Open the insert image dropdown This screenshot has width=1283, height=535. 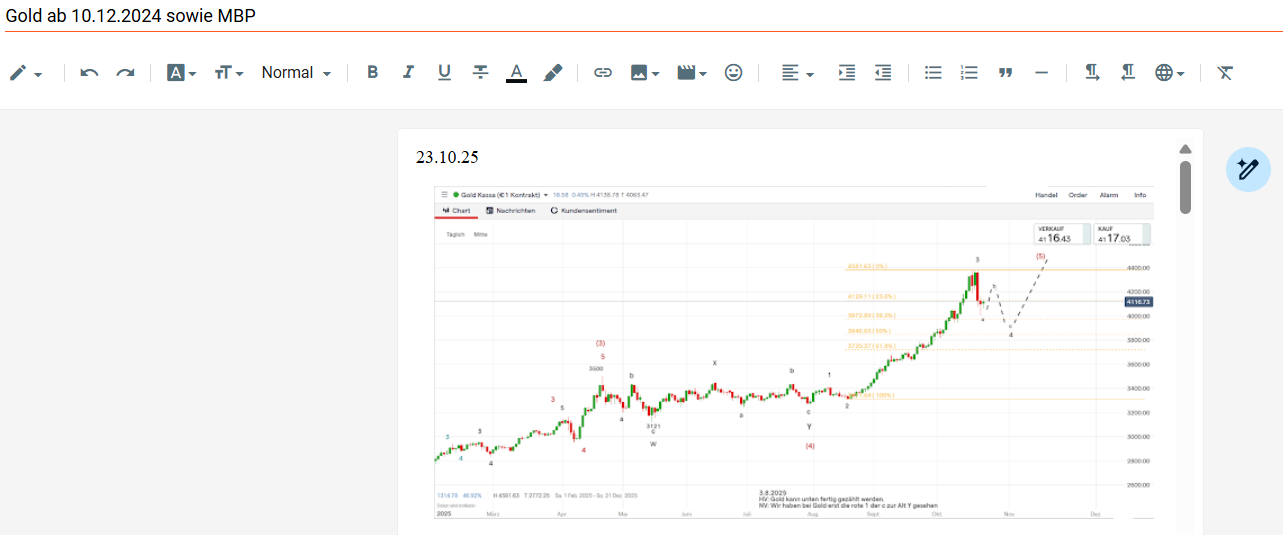coord(645,73)
